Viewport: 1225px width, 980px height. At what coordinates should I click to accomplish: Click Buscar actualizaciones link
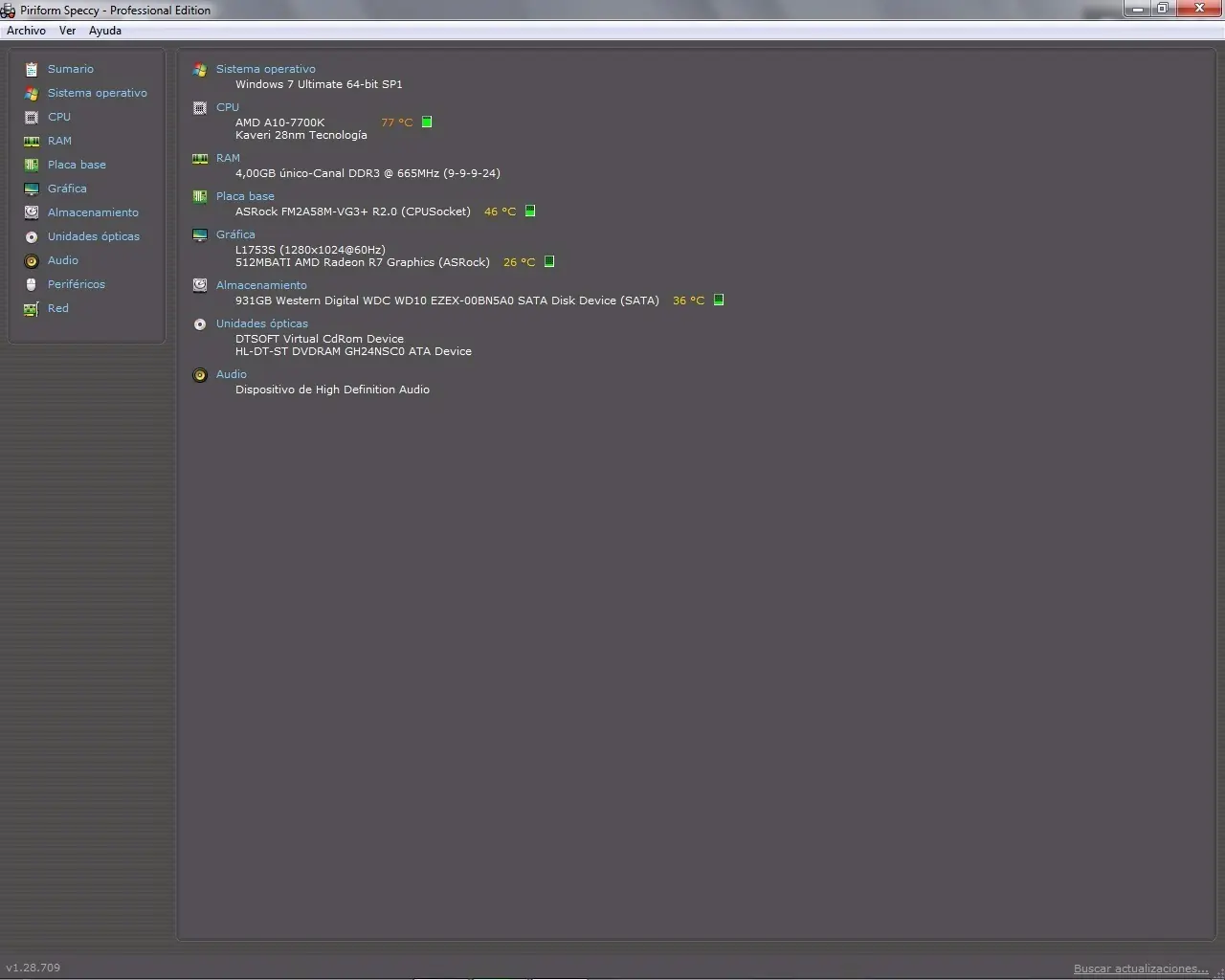[1141, 969]
